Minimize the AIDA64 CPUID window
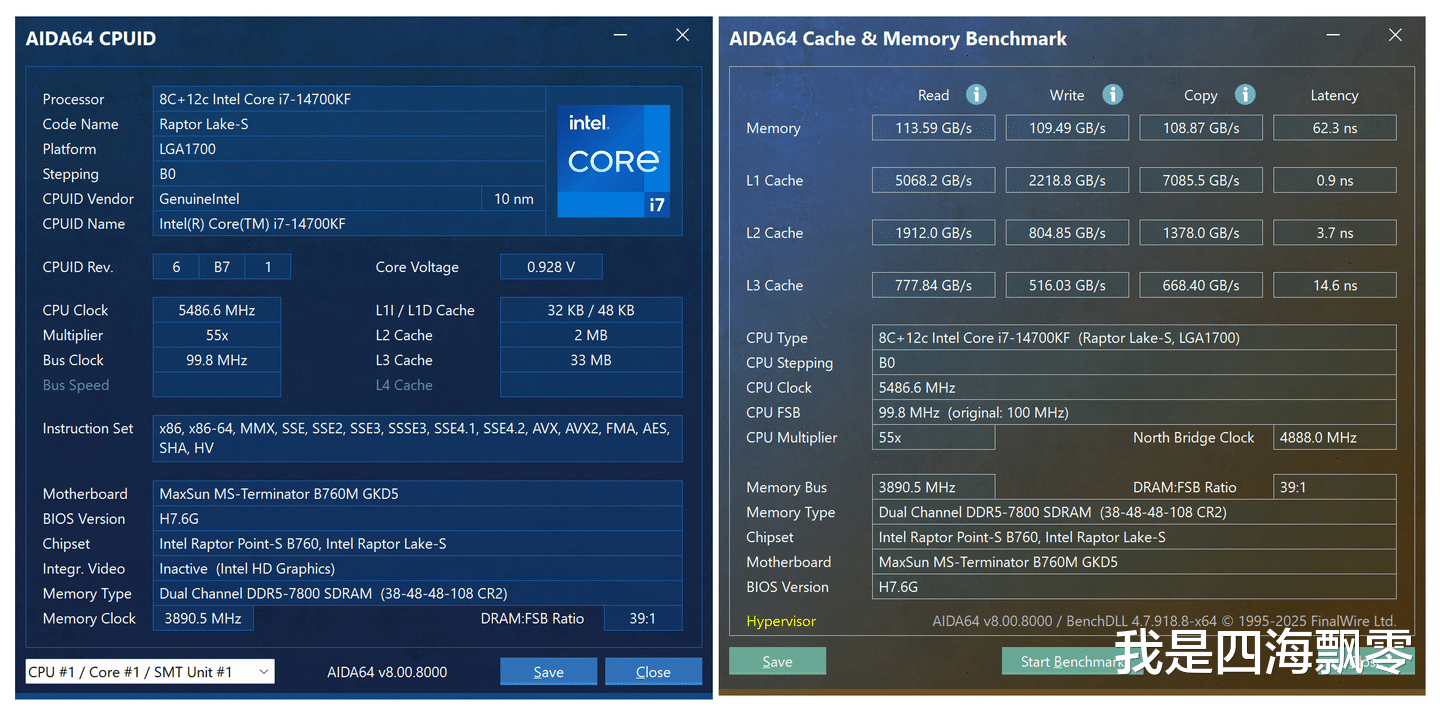The height and width of the screenshot is (710, 1440). [x=620, y=35]
